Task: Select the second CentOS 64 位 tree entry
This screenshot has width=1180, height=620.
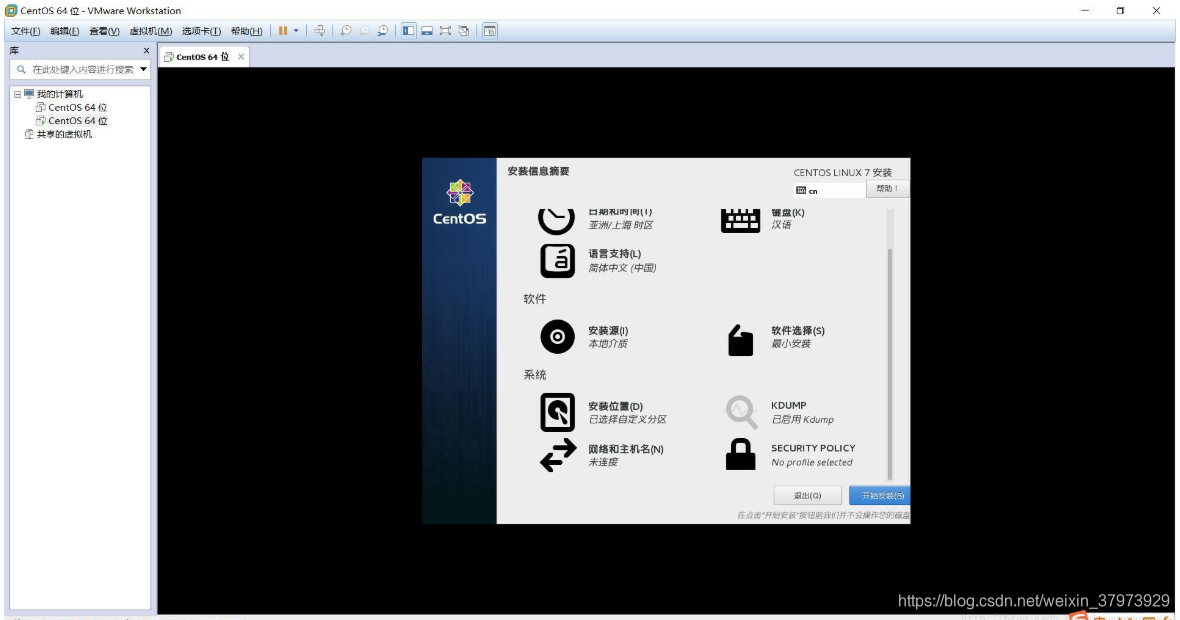Action: click(78, 120)
